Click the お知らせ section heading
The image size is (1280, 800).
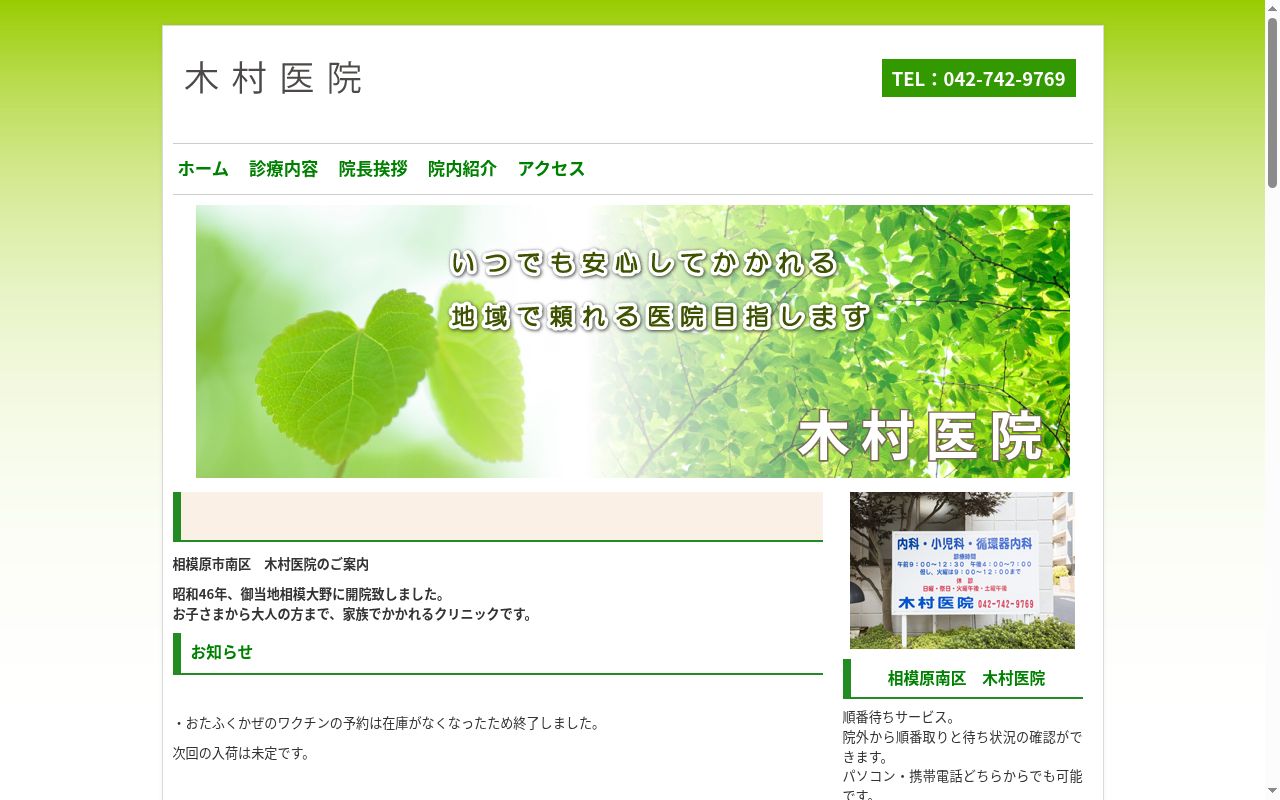pos(498,653)
